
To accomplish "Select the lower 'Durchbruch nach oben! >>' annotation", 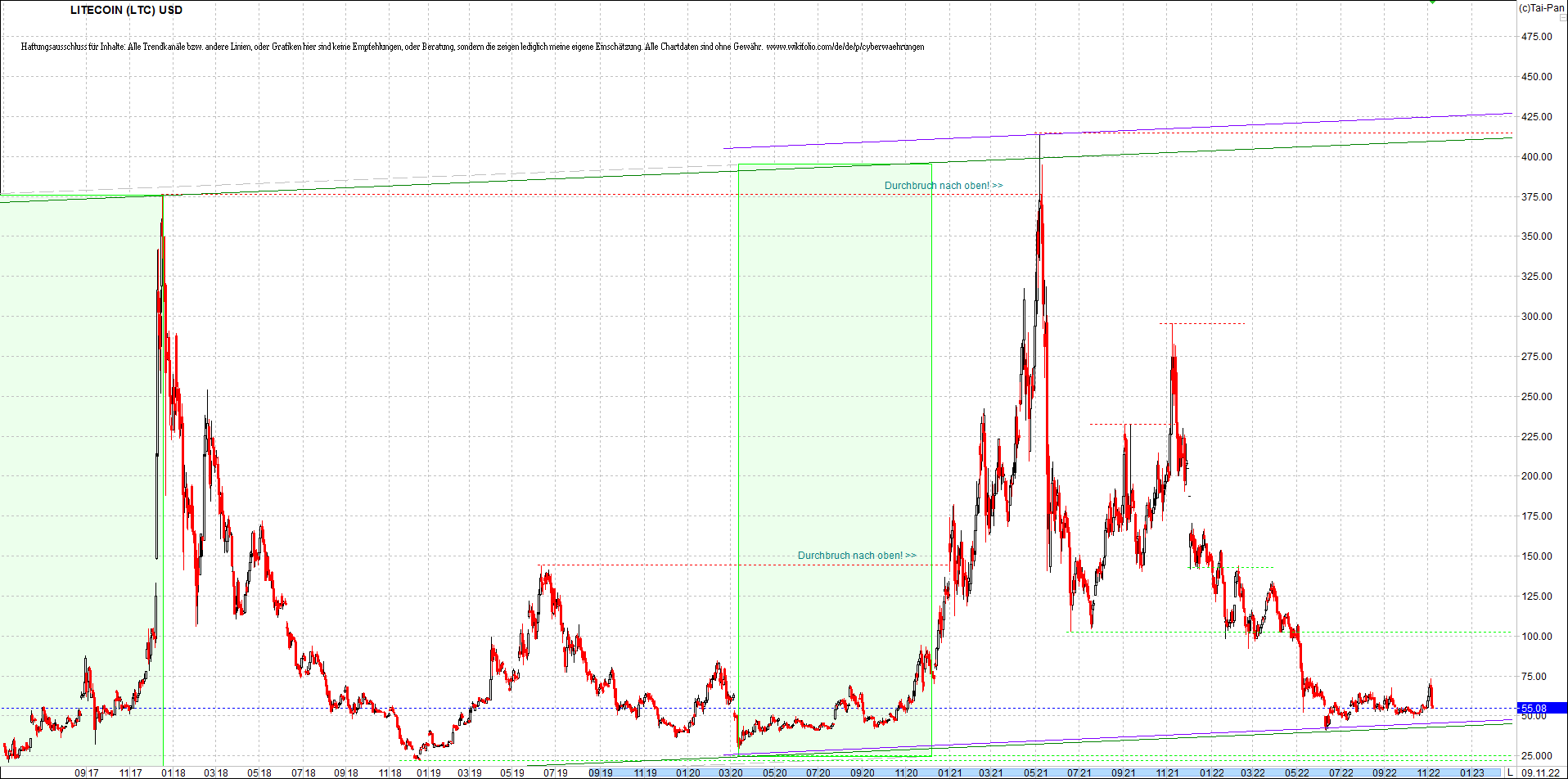I will [x=857, y=556].
